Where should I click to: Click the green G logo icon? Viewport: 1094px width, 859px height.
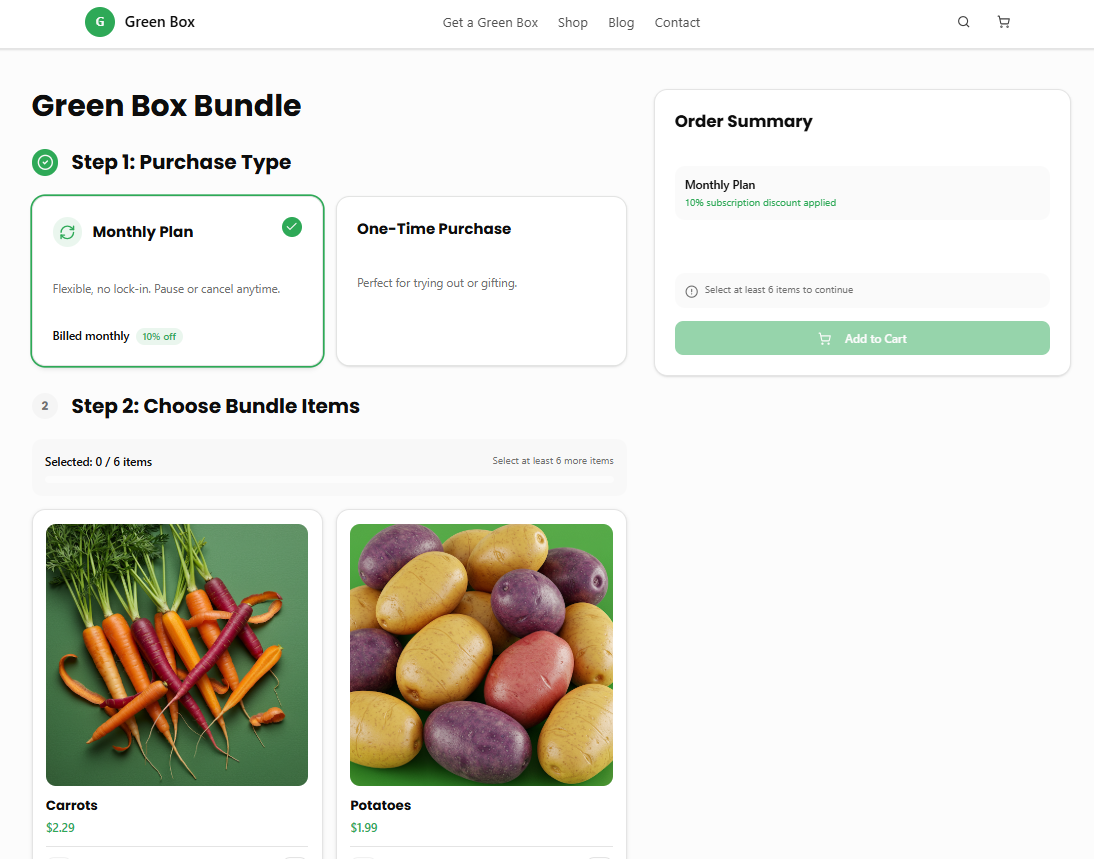tap(100, 22)
